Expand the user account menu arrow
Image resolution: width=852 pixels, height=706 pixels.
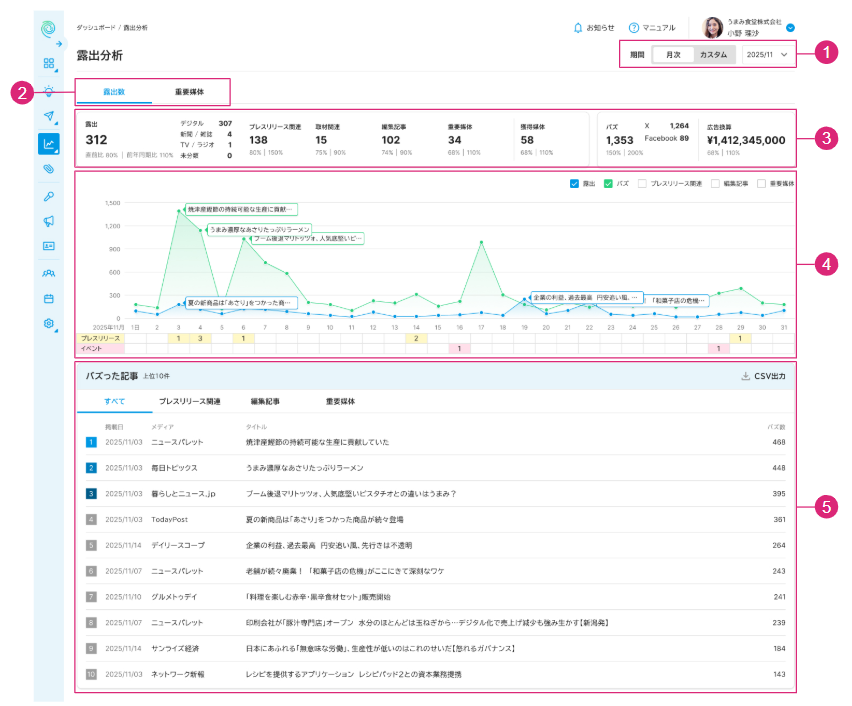pyautogui.click(x=791, y=29)
